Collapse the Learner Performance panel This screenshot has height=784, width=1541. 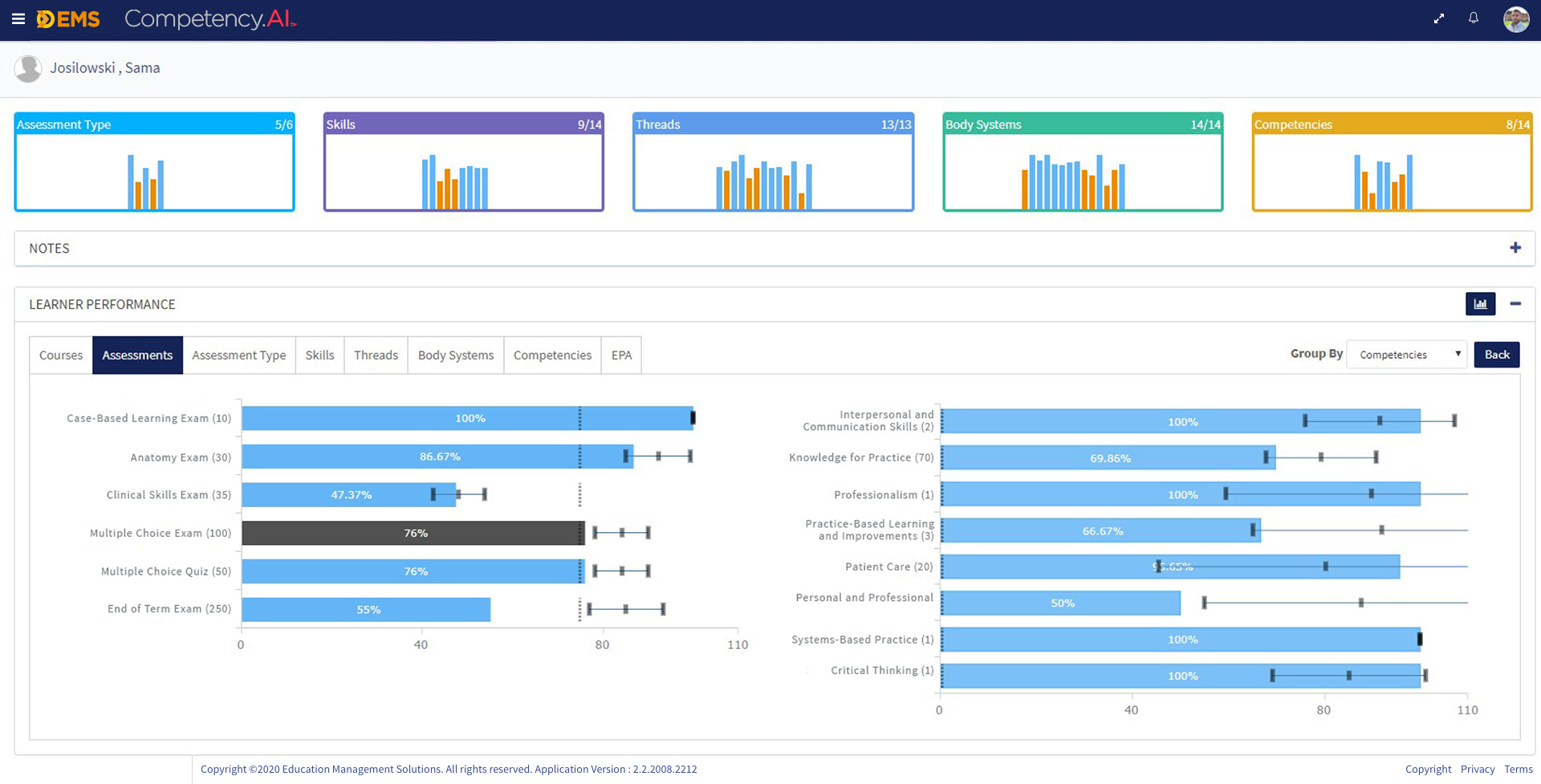1515,304
